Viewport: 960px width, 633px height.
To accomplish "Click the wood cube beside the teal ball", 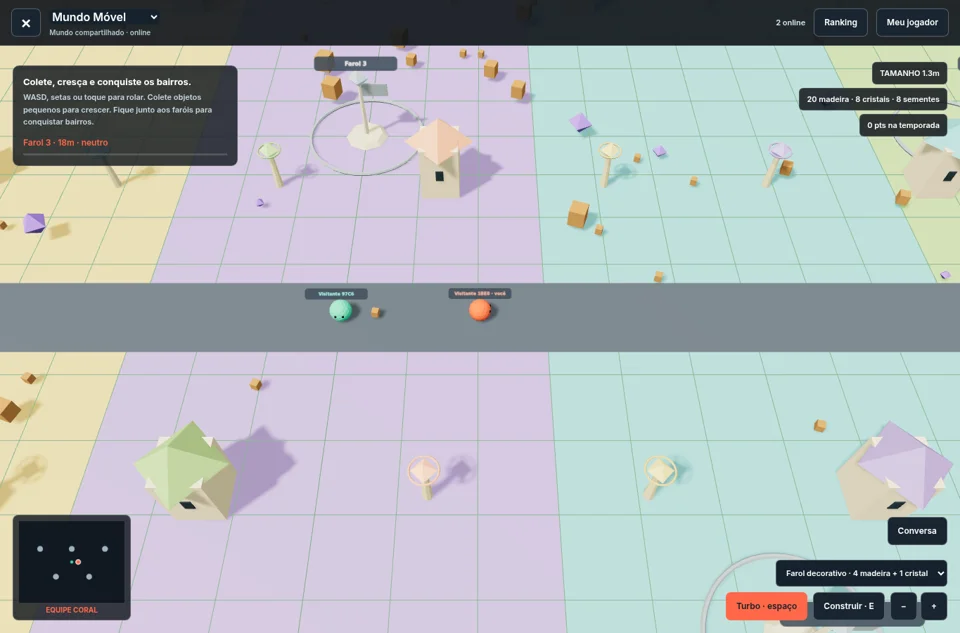I will [376, 312].
